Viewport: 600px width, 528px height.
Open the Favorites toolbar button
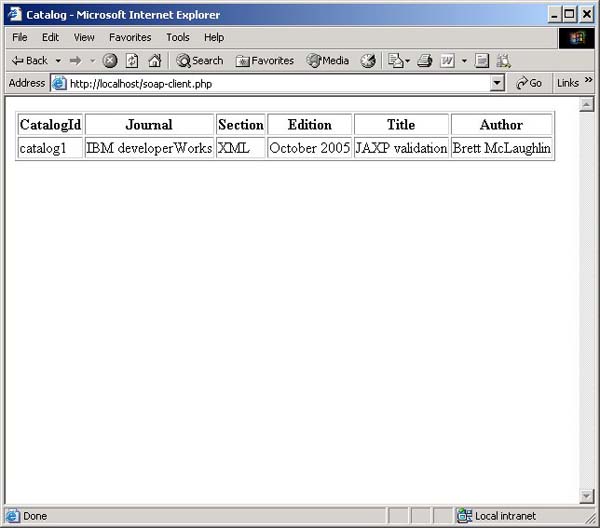(x=264, y=60)
